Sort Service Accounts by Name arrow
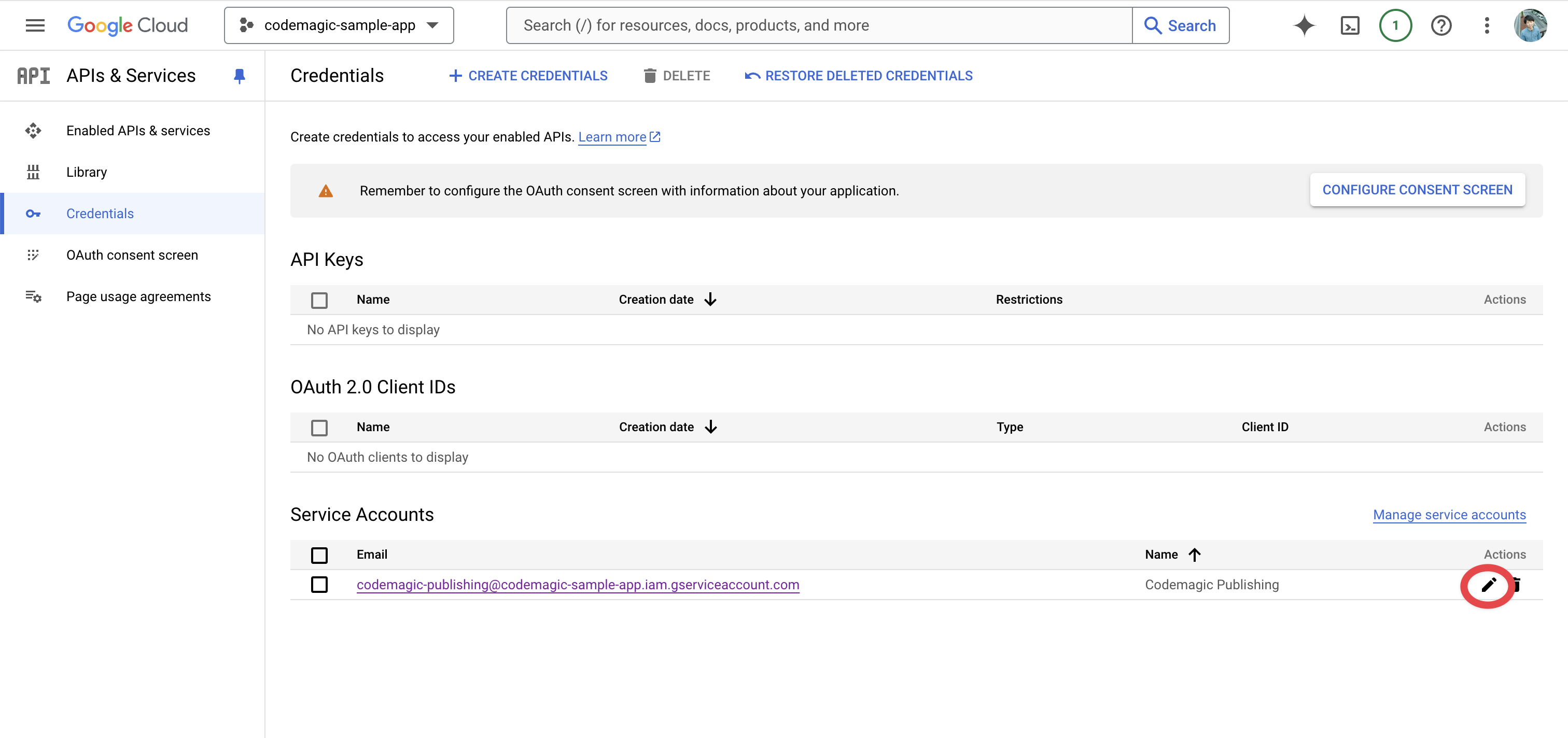The width and height of the screenshot is (1568, 738). pos(1194,554)
